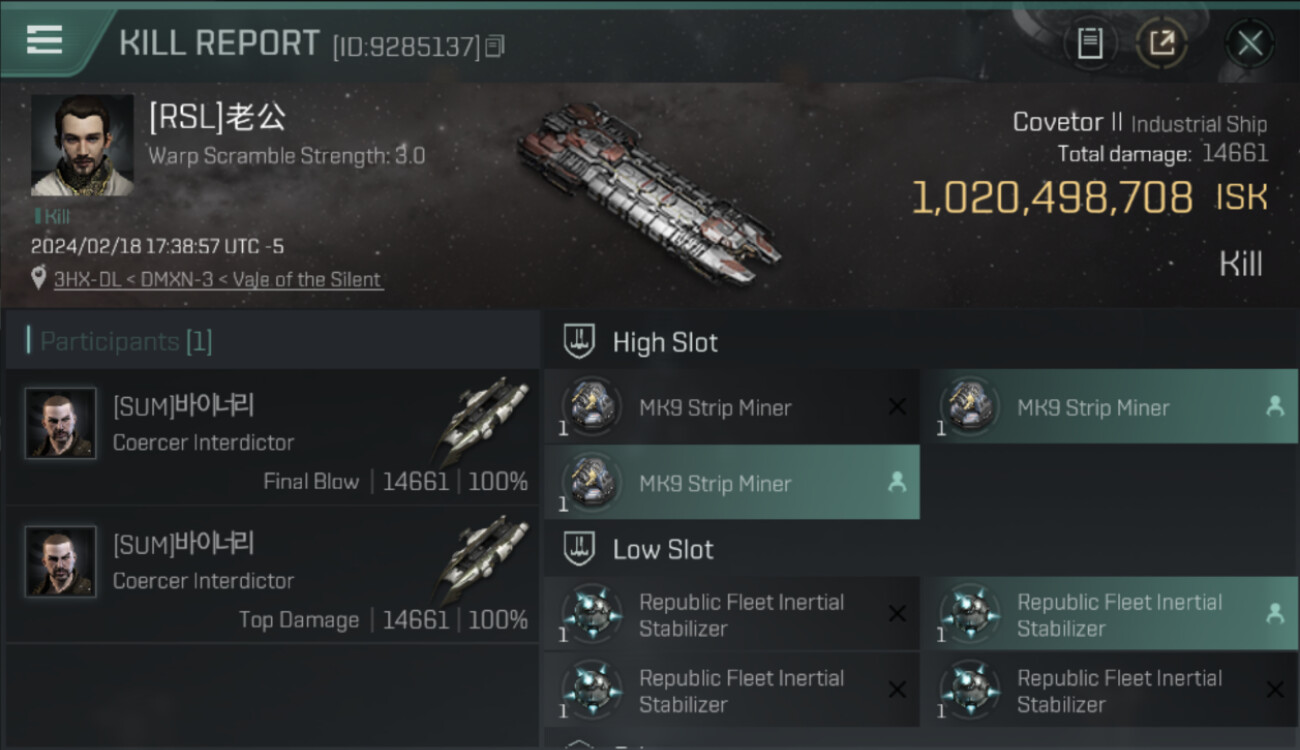Click the Top Damage participant row
This screenshot has width=1300, height=750.
pyautogui.click(x=272, y=575)
